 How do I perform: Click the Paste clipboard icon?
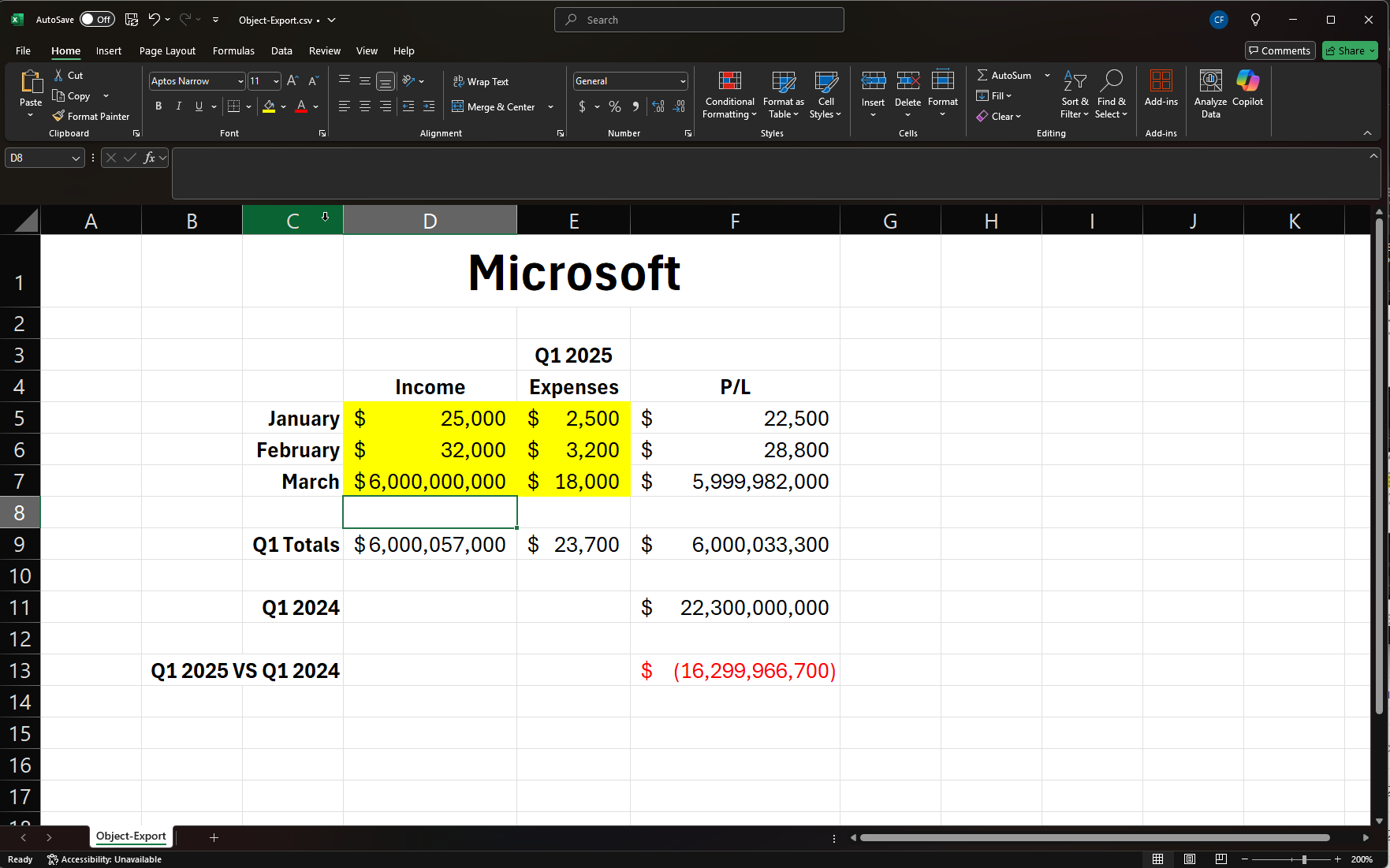pyautogui.click(x=31, y=81)
